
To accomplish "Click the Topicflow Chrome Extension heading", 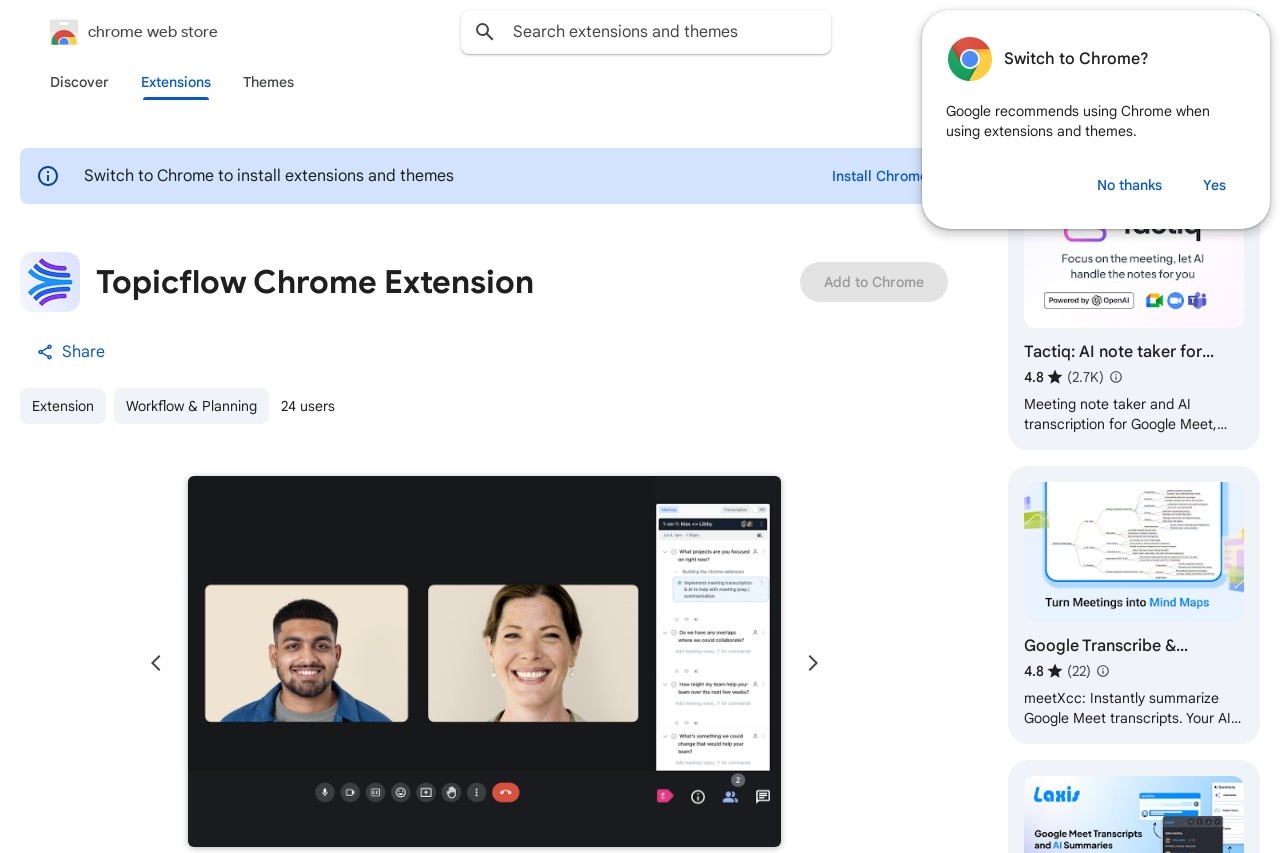I will 315,282.
